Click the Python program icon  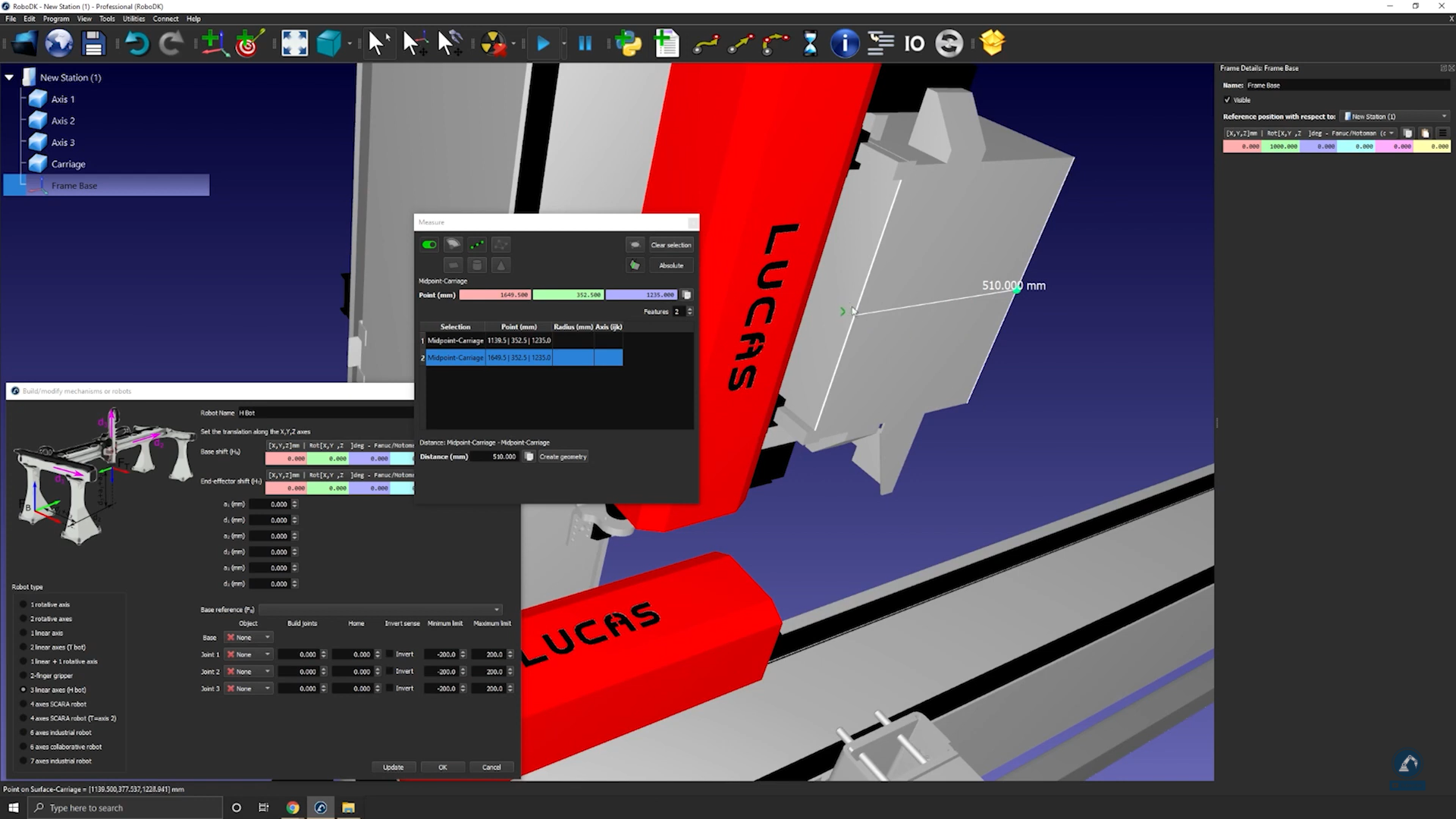[x=628, y=44]
